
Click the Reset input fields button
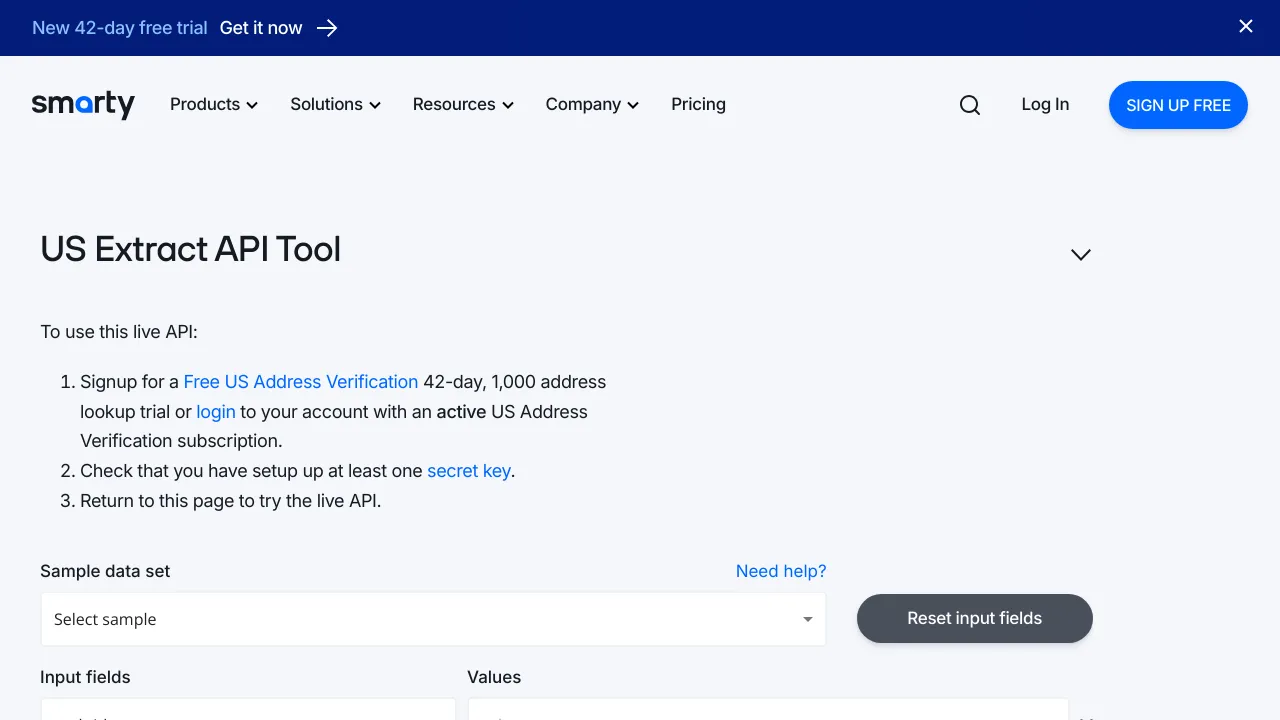tap(975, 618)
